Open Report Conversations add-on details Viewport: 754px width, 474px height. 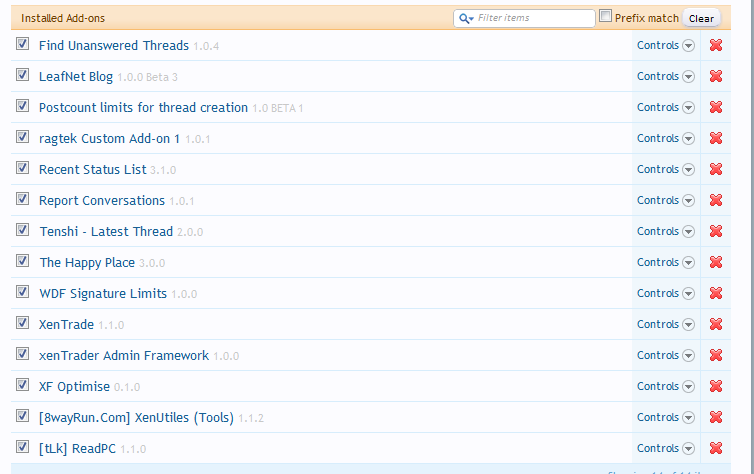[101, 201]
